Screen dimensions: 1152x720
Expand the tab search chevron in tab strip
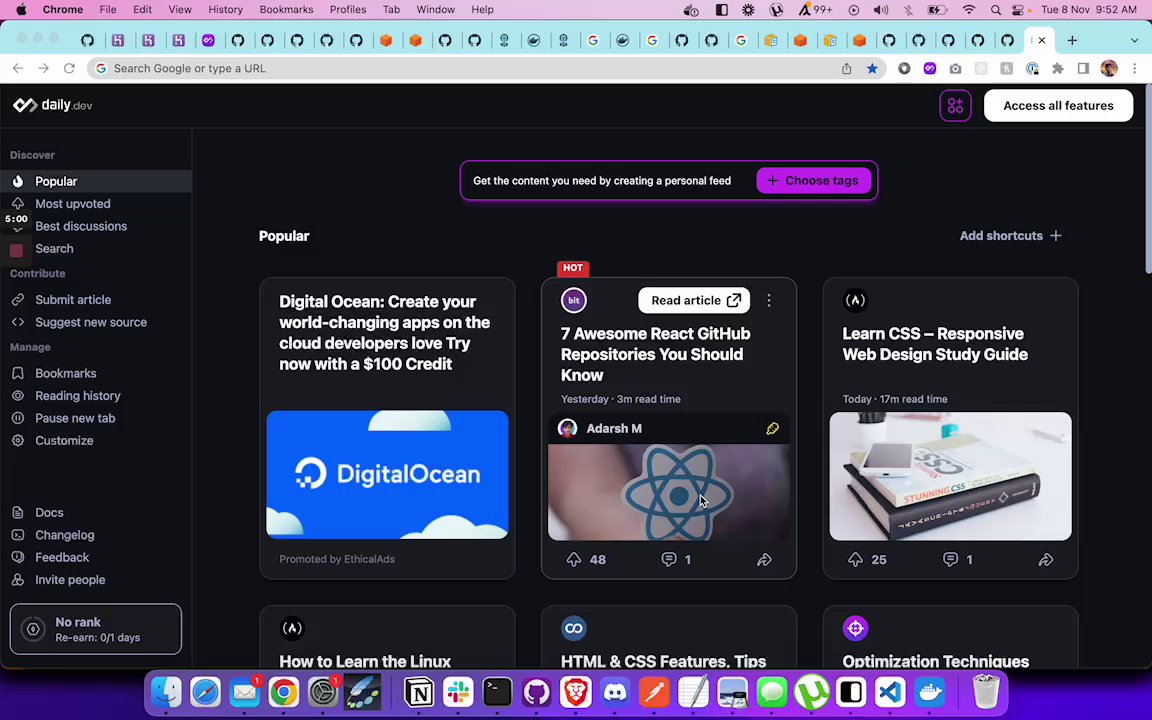[x=1134, y=40]
